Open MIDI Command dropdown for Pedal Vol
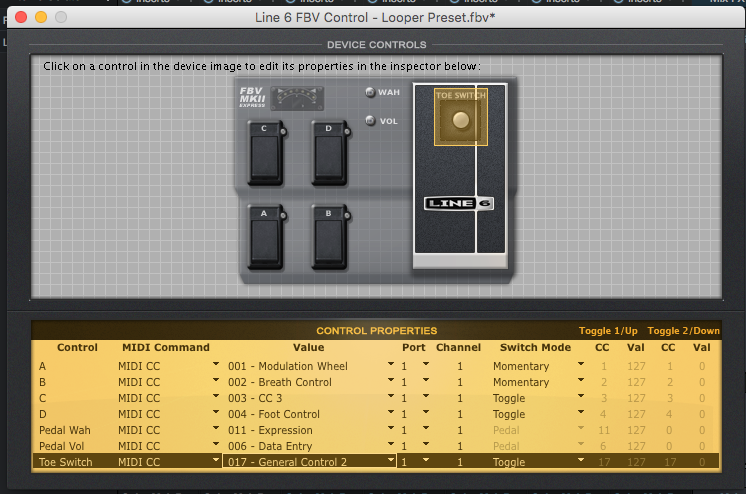 point(216,444)
